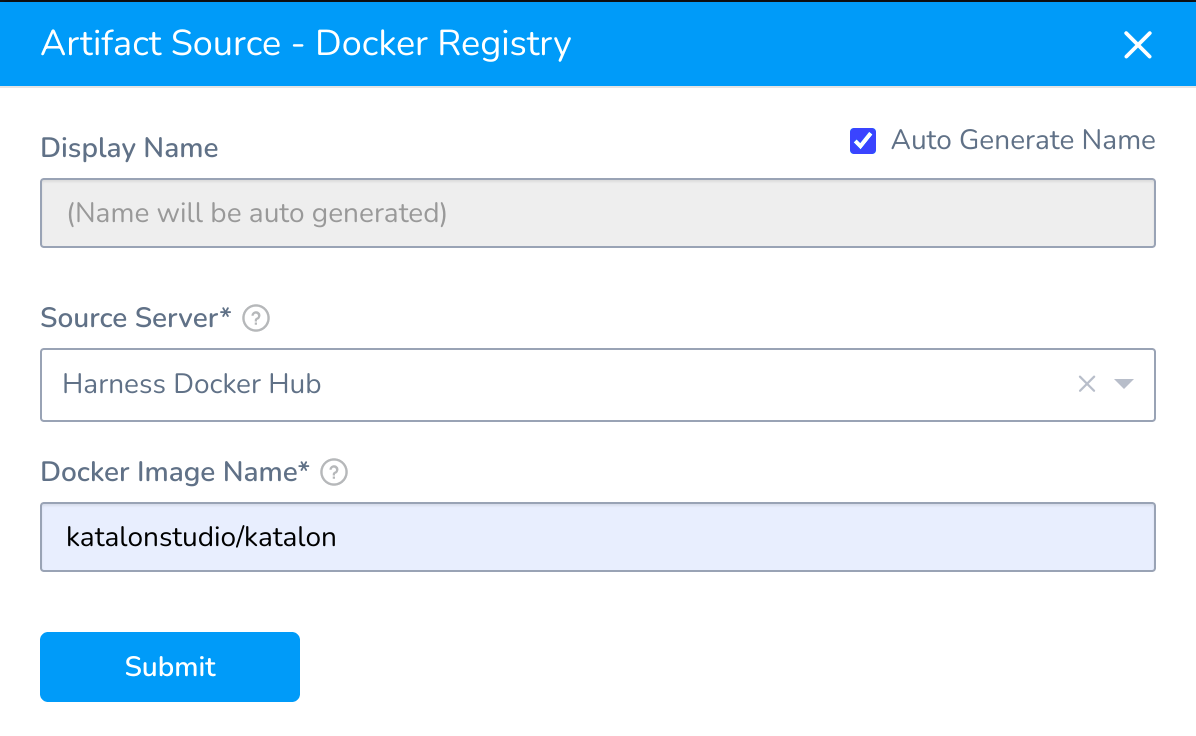Click the close icon in the dialog header
Screen dimensions: 1196x736
coord(1138,44)
